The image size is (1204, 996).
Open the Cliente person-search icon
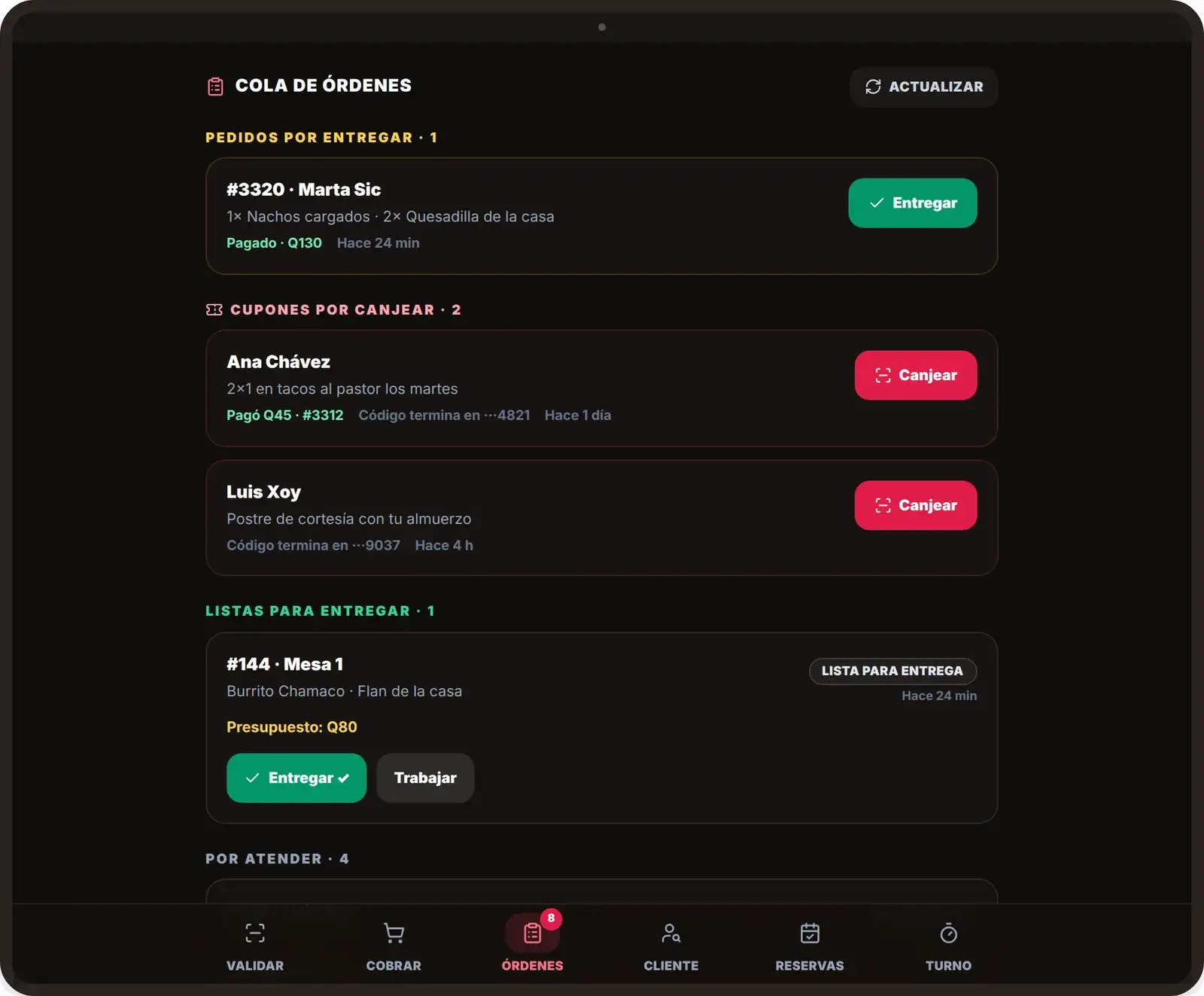(671, 934)
